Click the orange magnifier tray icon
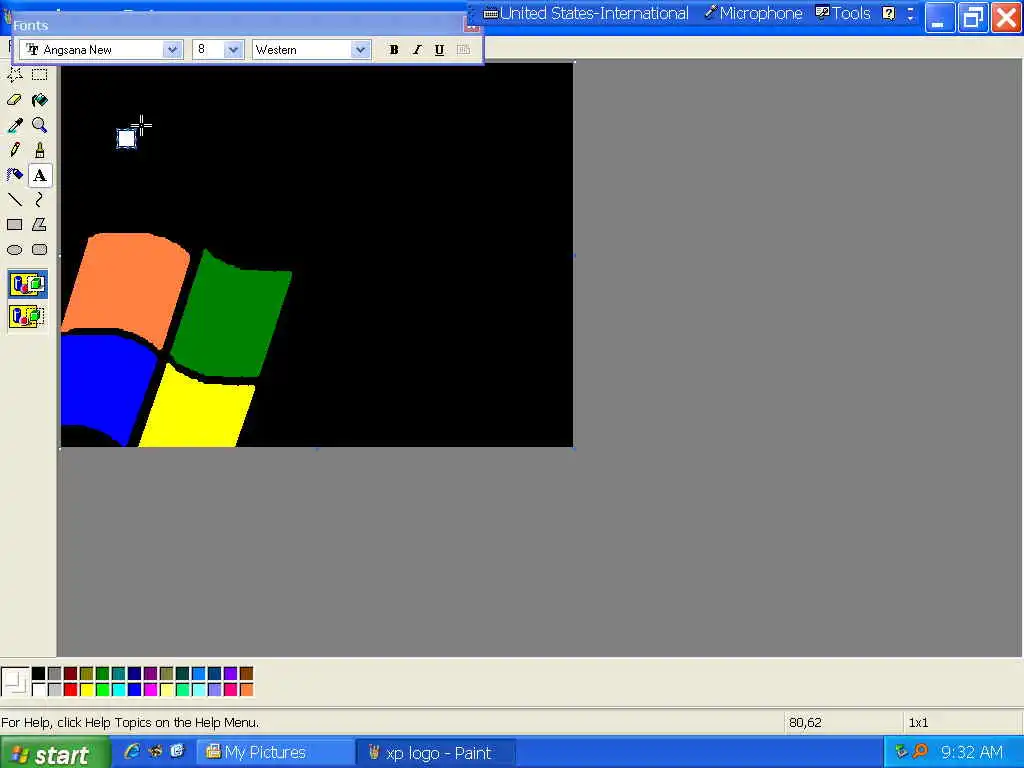The width and height of the screenshot is (1024, 768). point(920,752)
